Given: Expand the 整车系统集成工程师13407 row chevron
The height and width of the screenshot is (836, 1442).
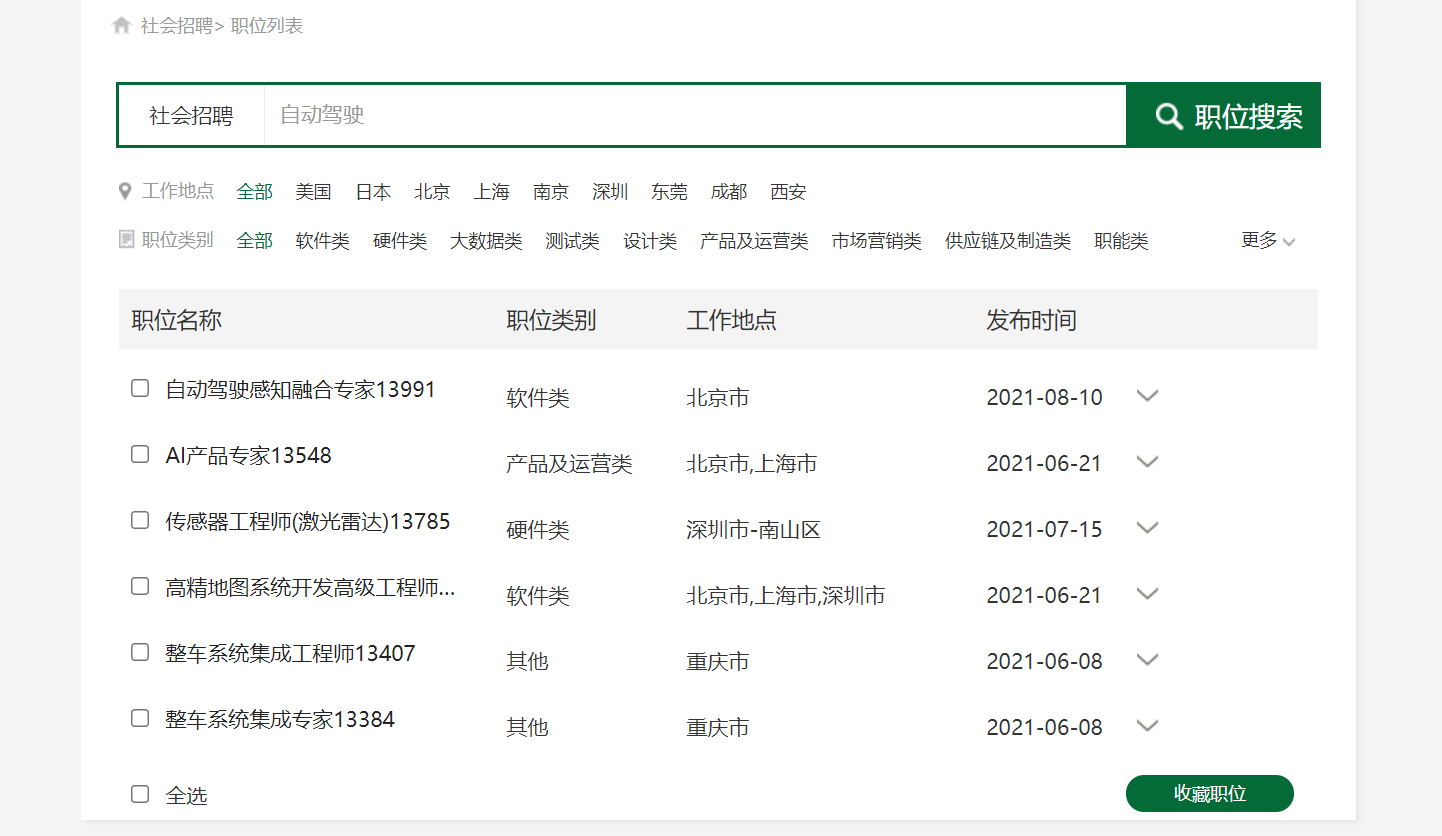Looking at the screenshot, I should point(1147,660).
